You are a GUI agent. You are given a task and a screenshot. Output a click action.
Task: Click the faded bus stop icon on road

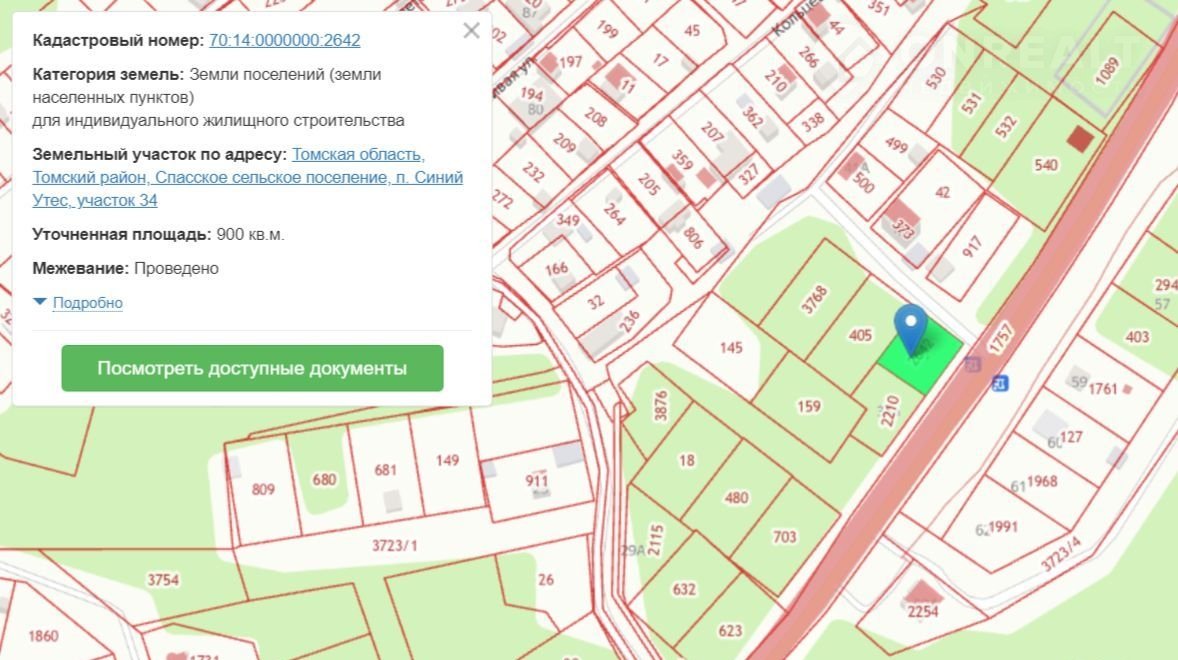pyautogui.click(x=972, y=365)
